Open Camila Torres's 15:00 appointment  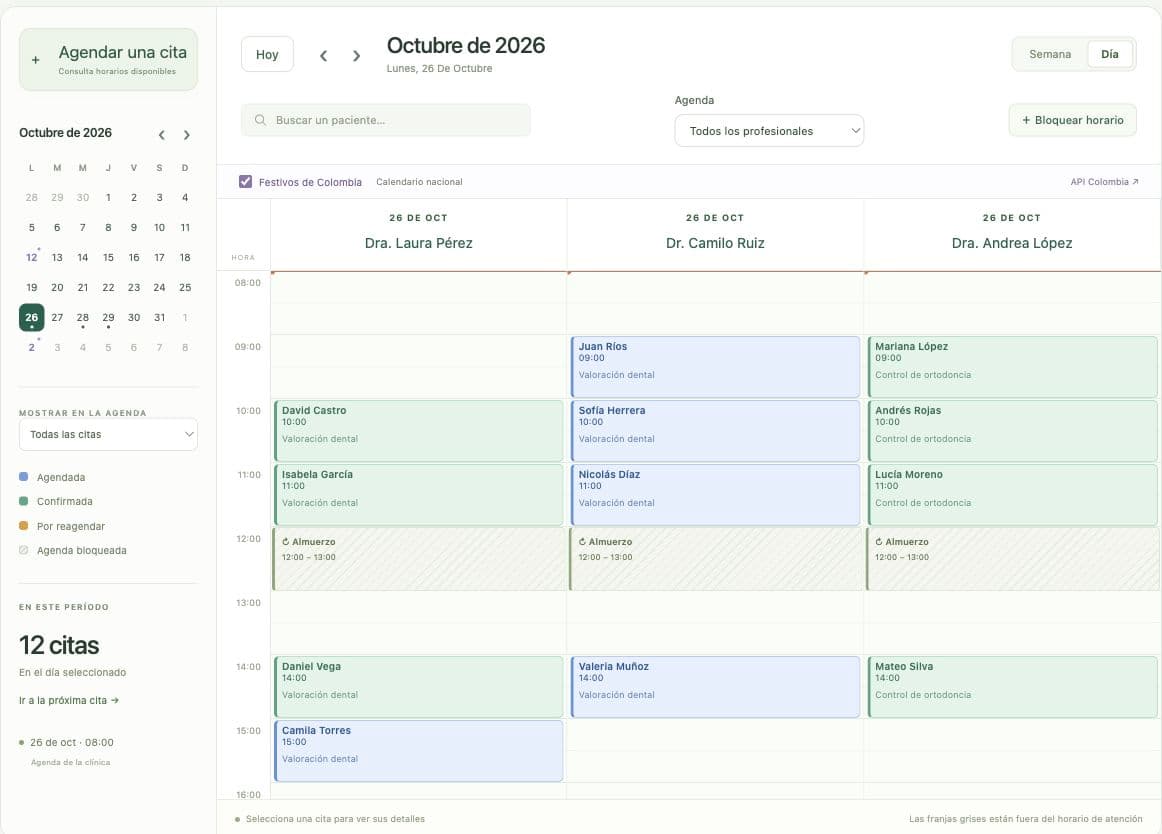tap(419, 750)
